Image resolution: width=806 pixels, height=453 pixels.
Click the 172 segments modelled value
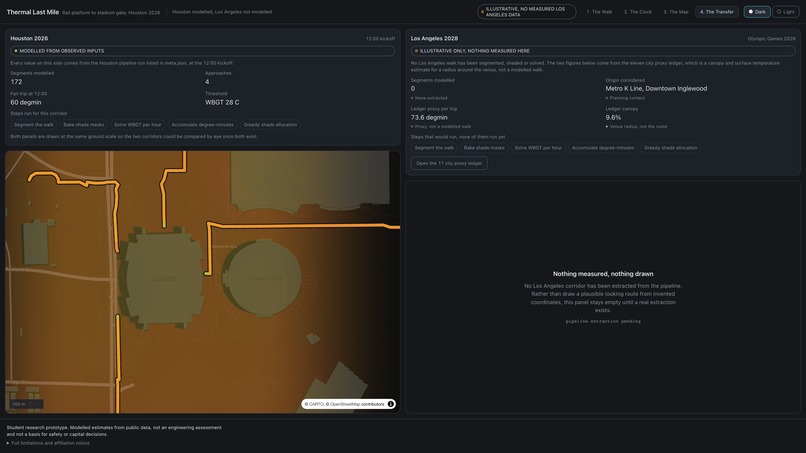16,82
